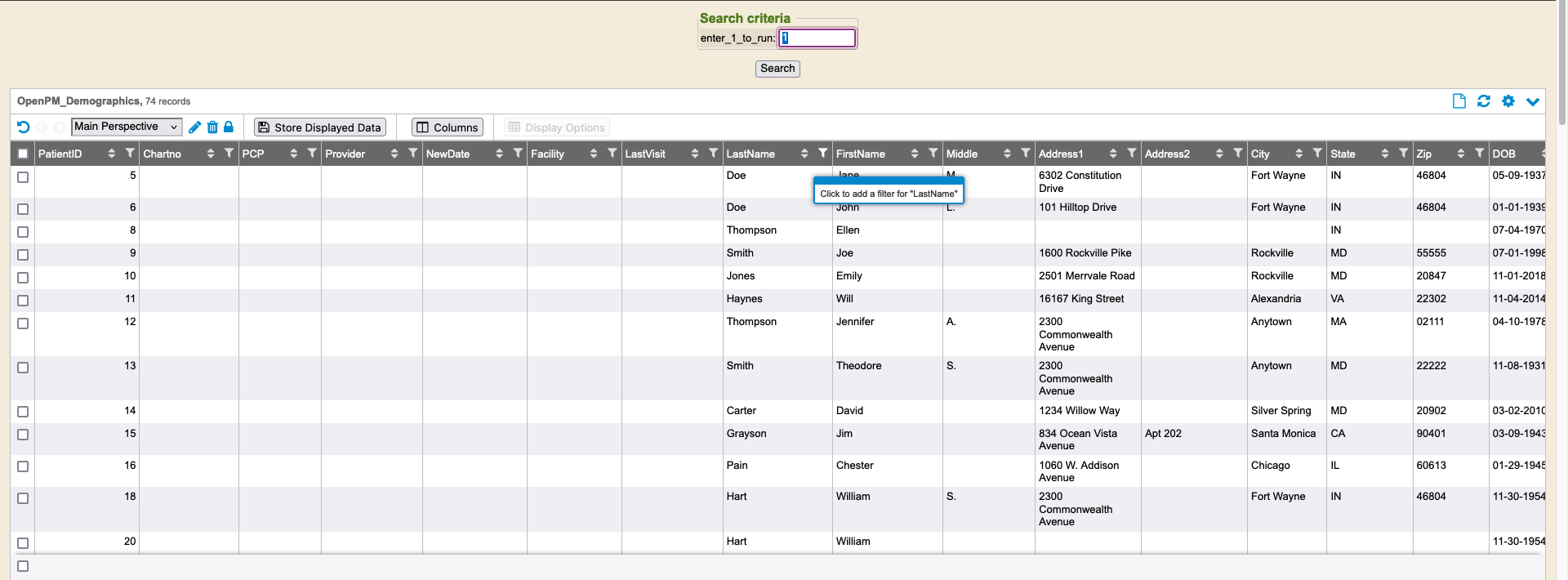Delete perspective using the trash icon
The height and width of the screenshot is (580, 1568).
point(212,127)
